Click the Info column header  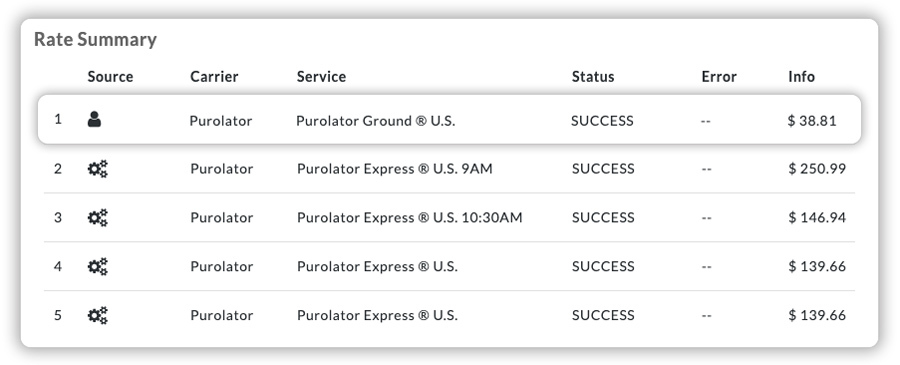[801, 77]
